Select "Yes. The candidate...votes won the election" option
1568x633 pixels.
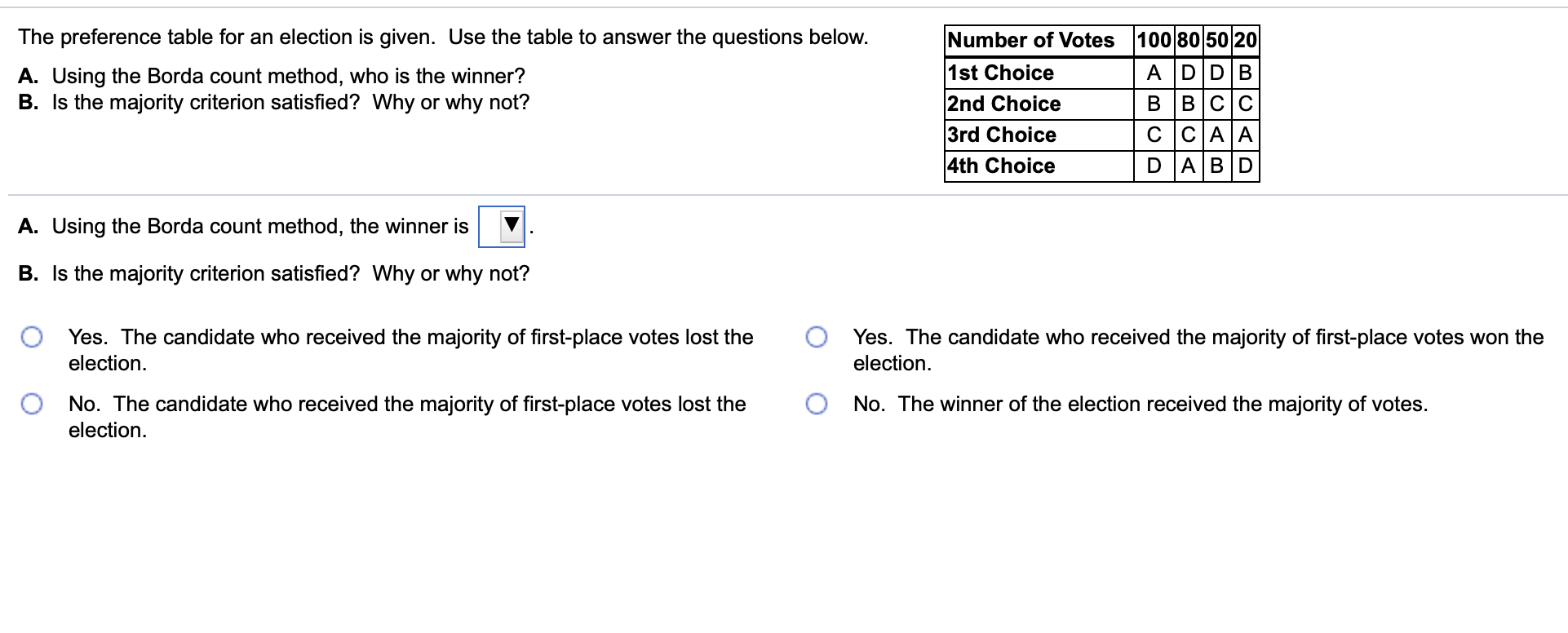tap(817, 335)
